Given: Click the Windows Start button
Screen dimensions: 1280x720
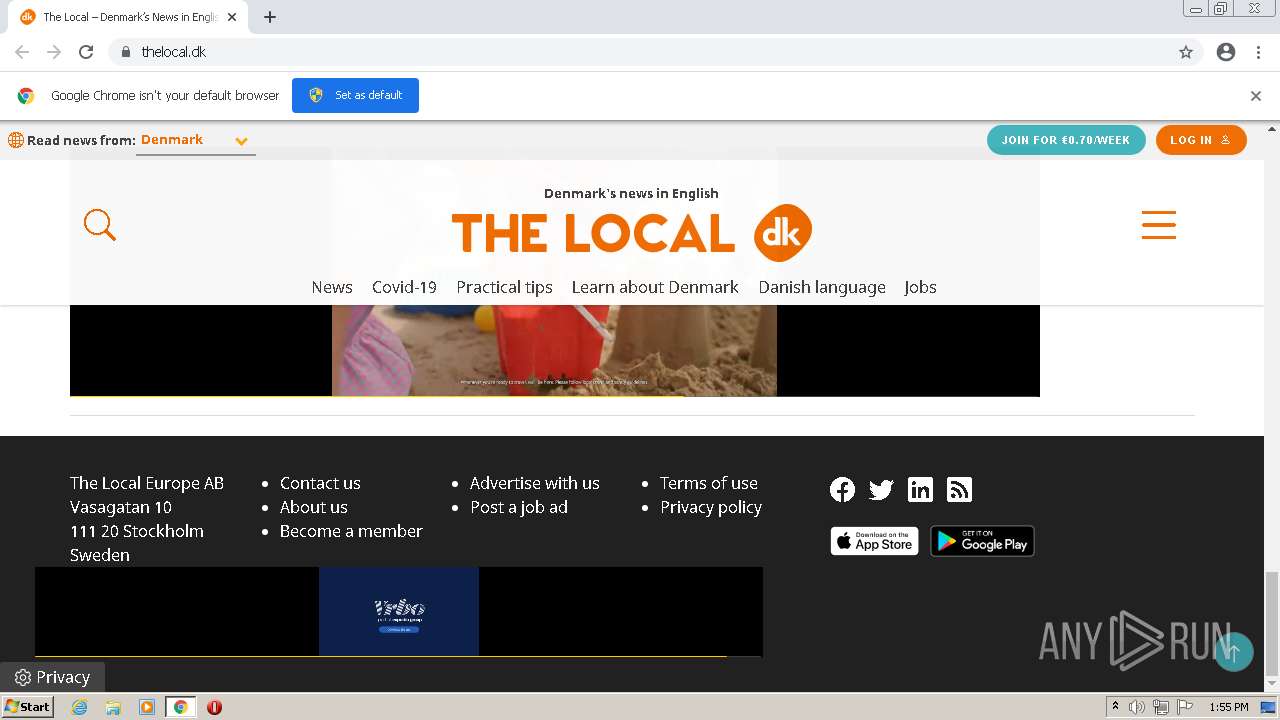Looking at the screenshot, I should click(x=27, y=707).
